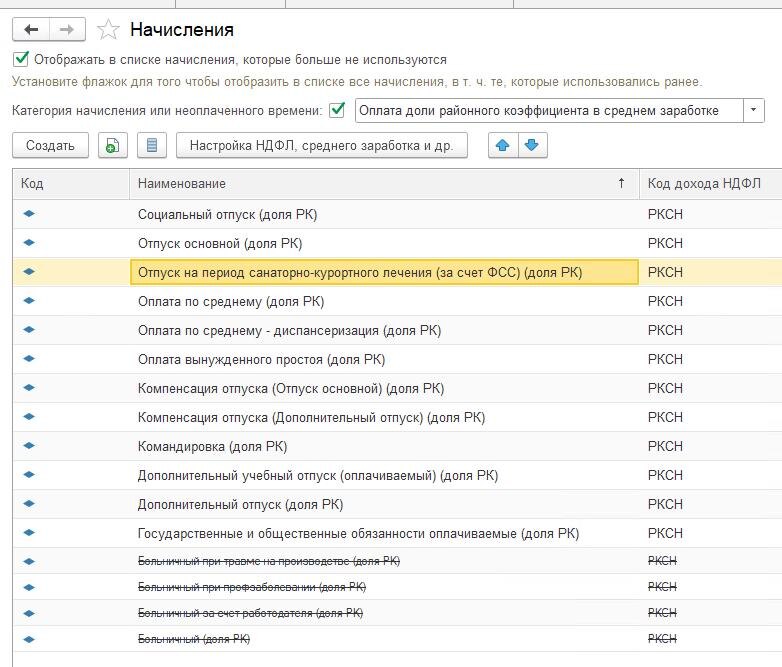Click row marker icon for Дополнительный отпуск (доля РК)
Viewport: 782px width, 667px height.
click(x=29, y=503)
